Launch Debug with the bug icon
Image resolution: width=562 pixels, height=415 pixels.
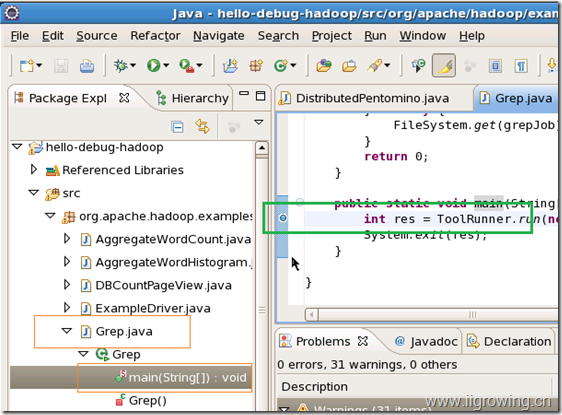121,66
